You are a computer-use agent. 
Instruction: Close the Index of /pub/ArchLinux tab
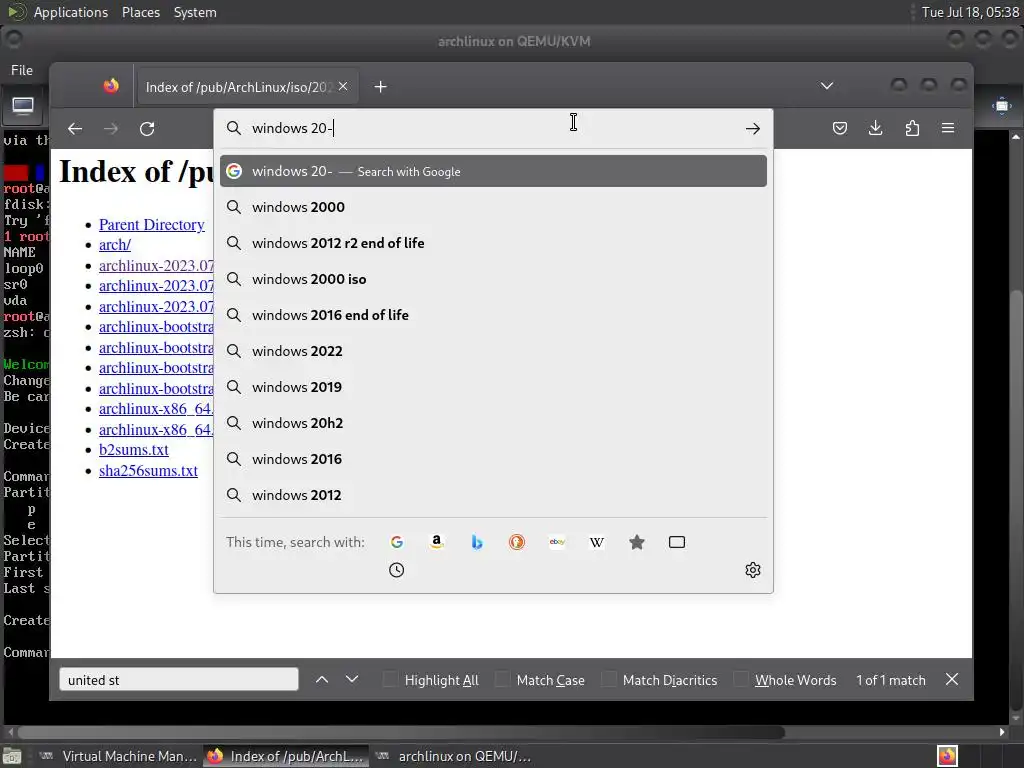click(x=343, y=86)
